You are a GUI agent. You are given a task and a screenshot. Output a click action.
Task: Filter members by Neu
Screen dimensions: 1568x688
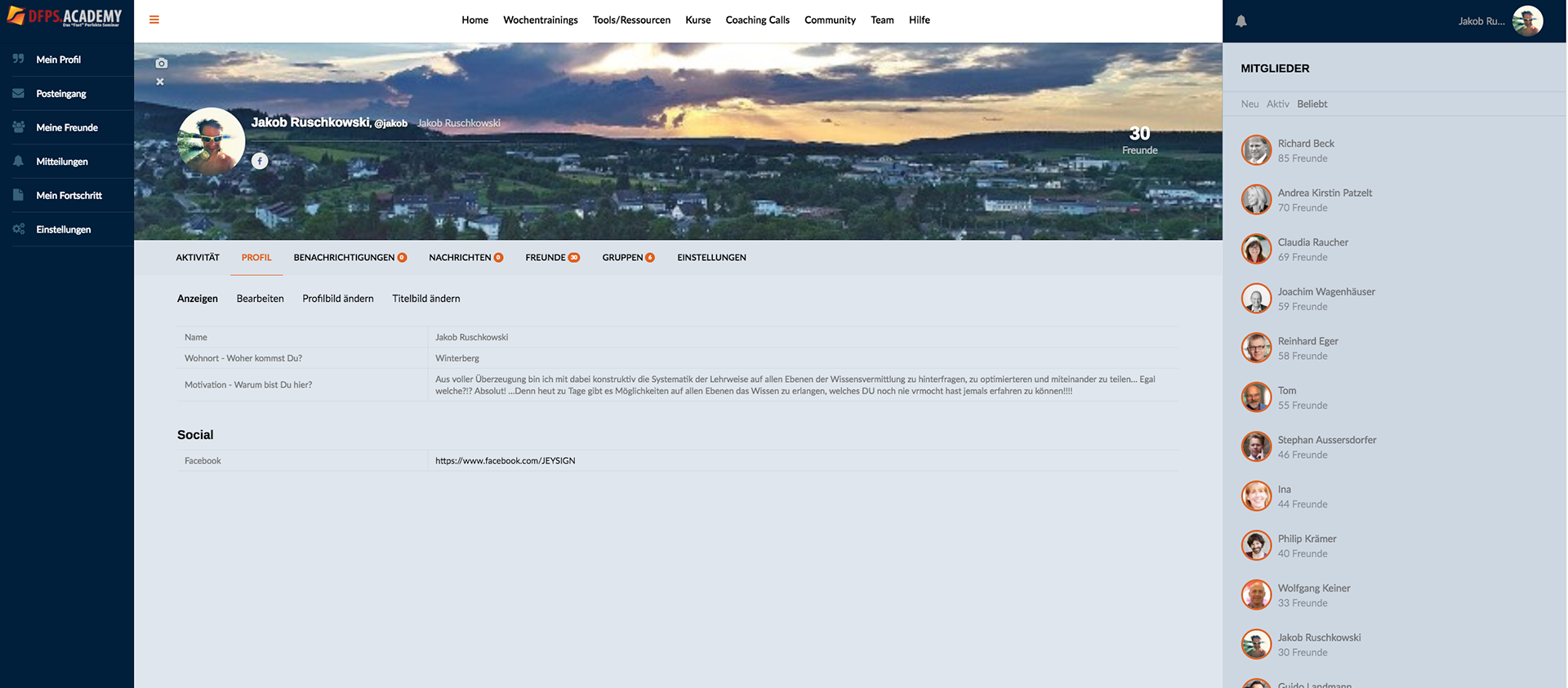1249,104
